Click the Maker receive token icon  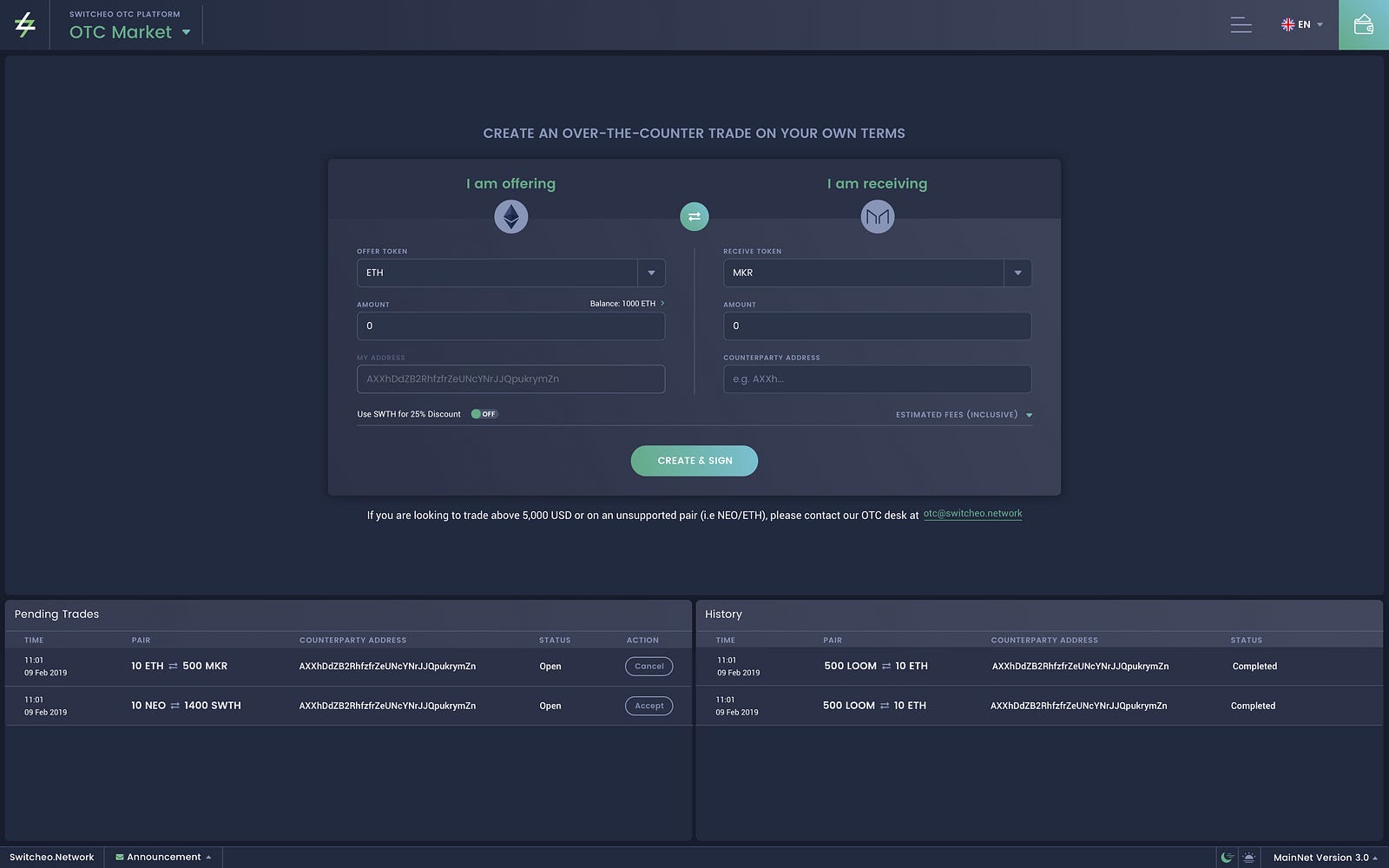878,217
